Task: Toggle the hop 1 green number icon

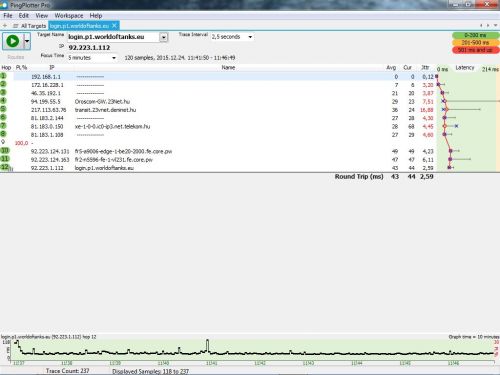Action: tap(3, 76)
